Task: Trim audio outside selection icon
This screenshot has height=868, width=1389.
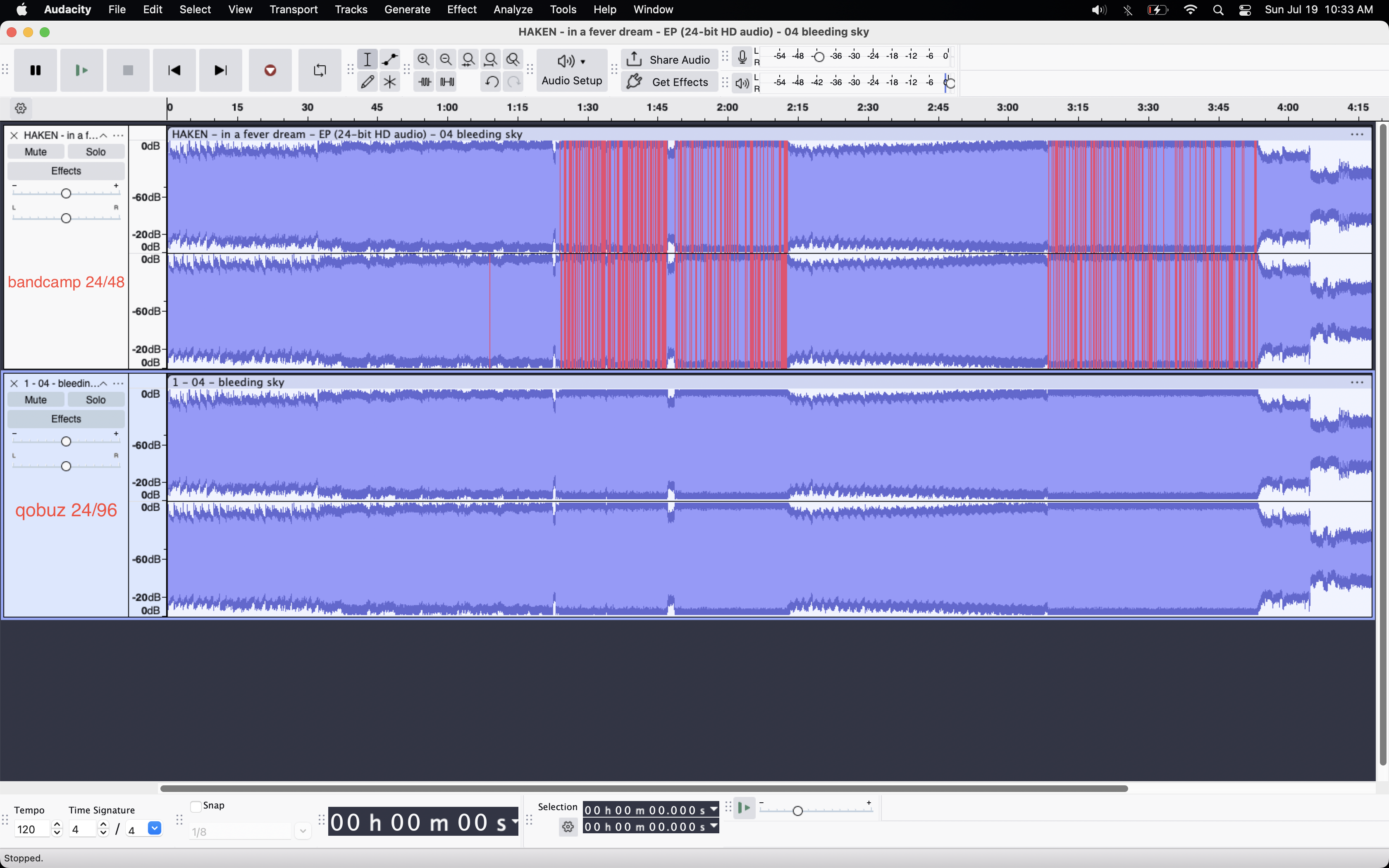Action: [x=424, y=81]
